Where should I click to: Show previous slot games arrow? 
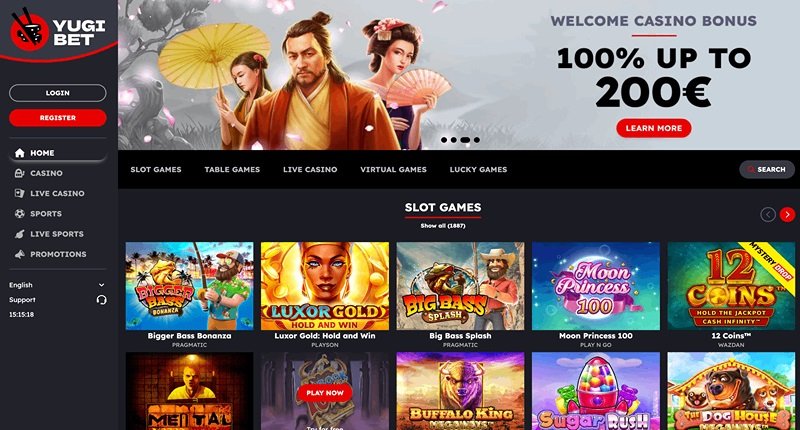pos(768,214)
